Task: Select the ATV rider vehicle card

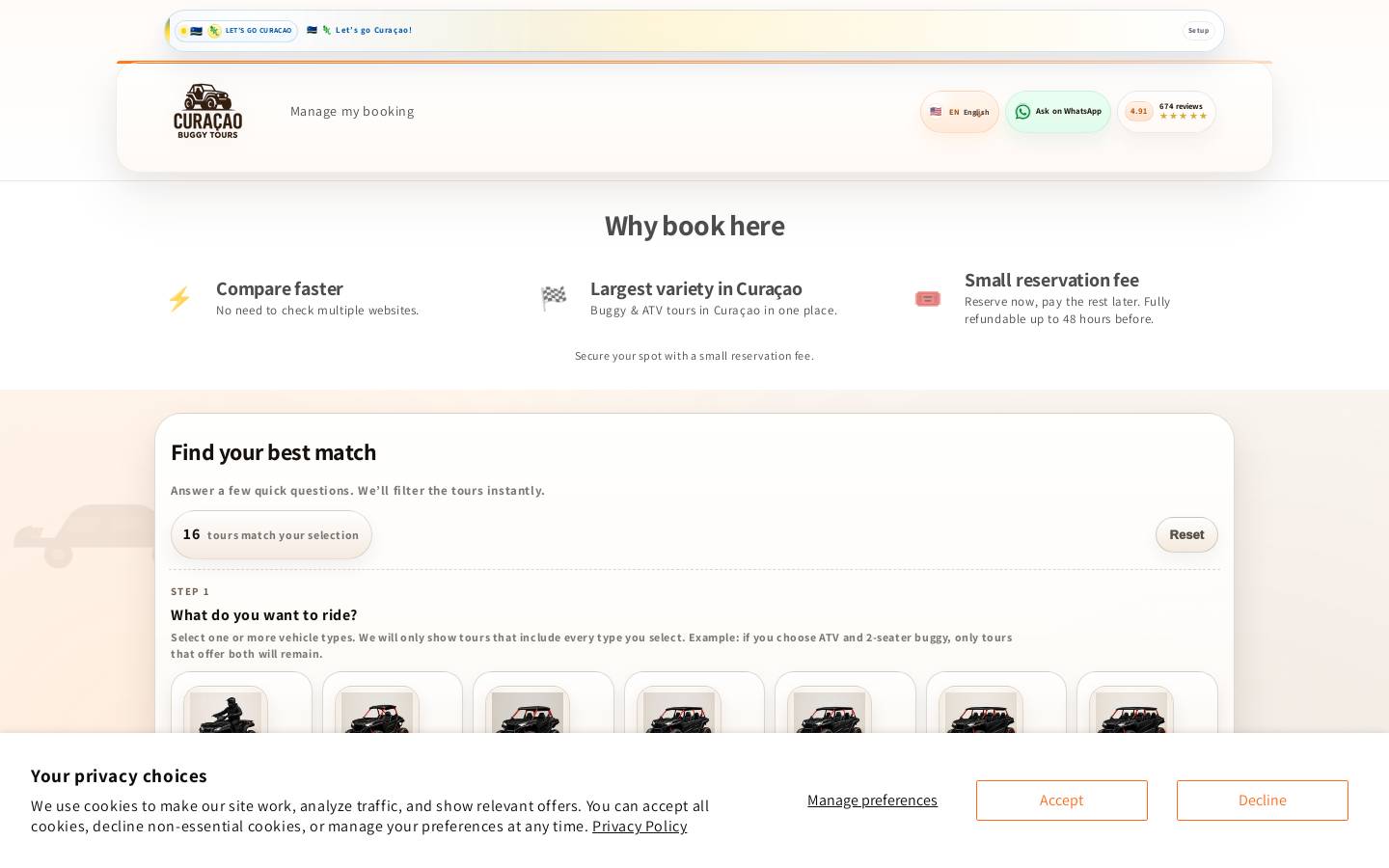Action: click(x=241, y=704)
